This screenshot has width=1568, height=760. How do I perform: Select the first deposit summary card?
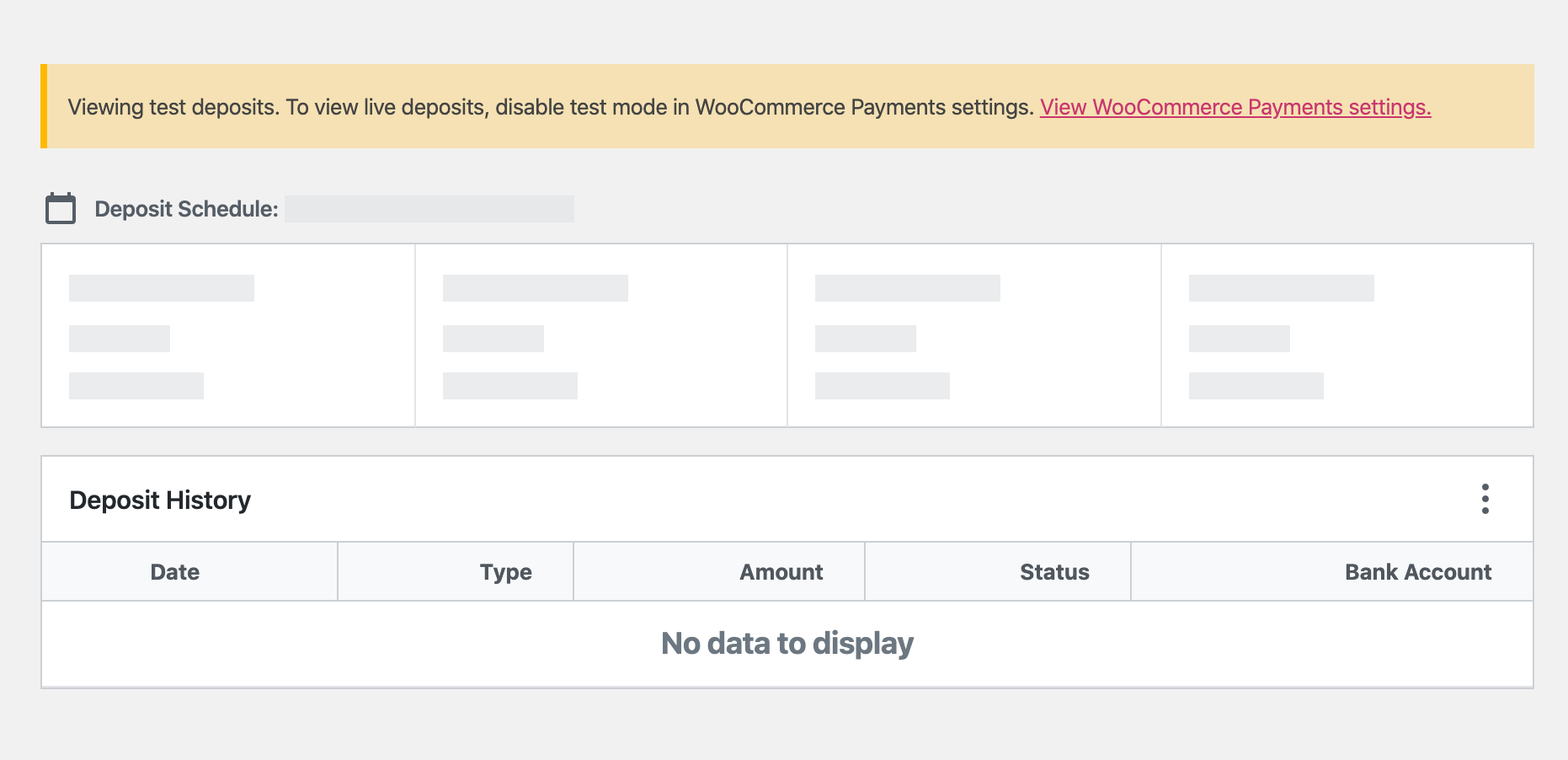click(x=227, y=335)
